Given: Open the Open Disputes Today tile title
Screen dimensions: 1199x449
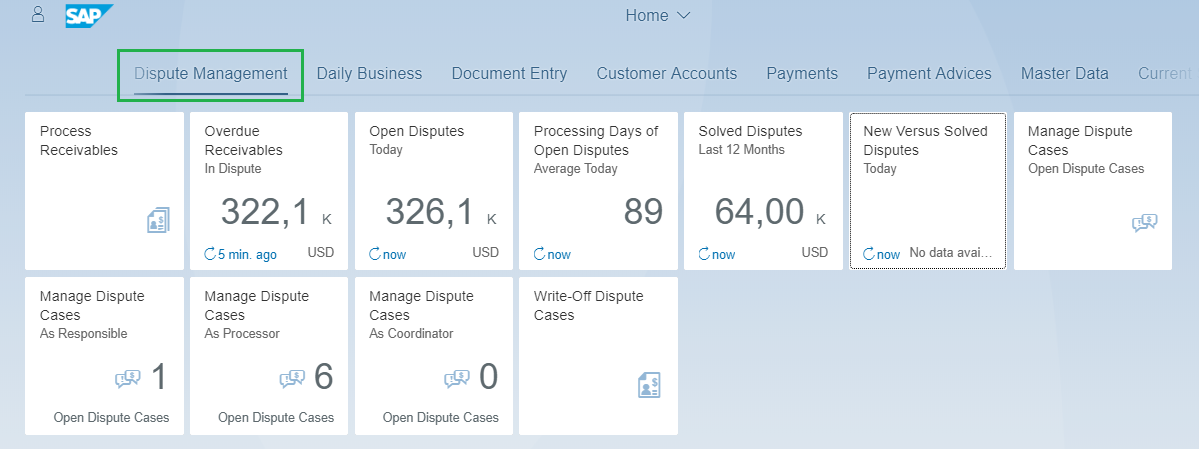Looking at the screenshot, I should click(417, 132).
